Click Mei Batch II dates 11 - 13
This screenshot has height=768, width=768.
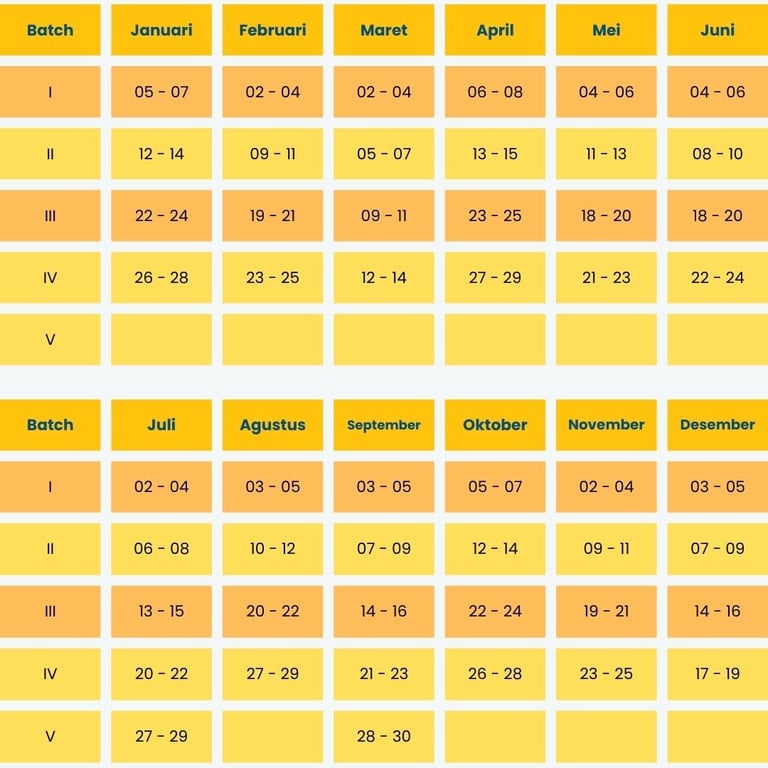point(606,154)
